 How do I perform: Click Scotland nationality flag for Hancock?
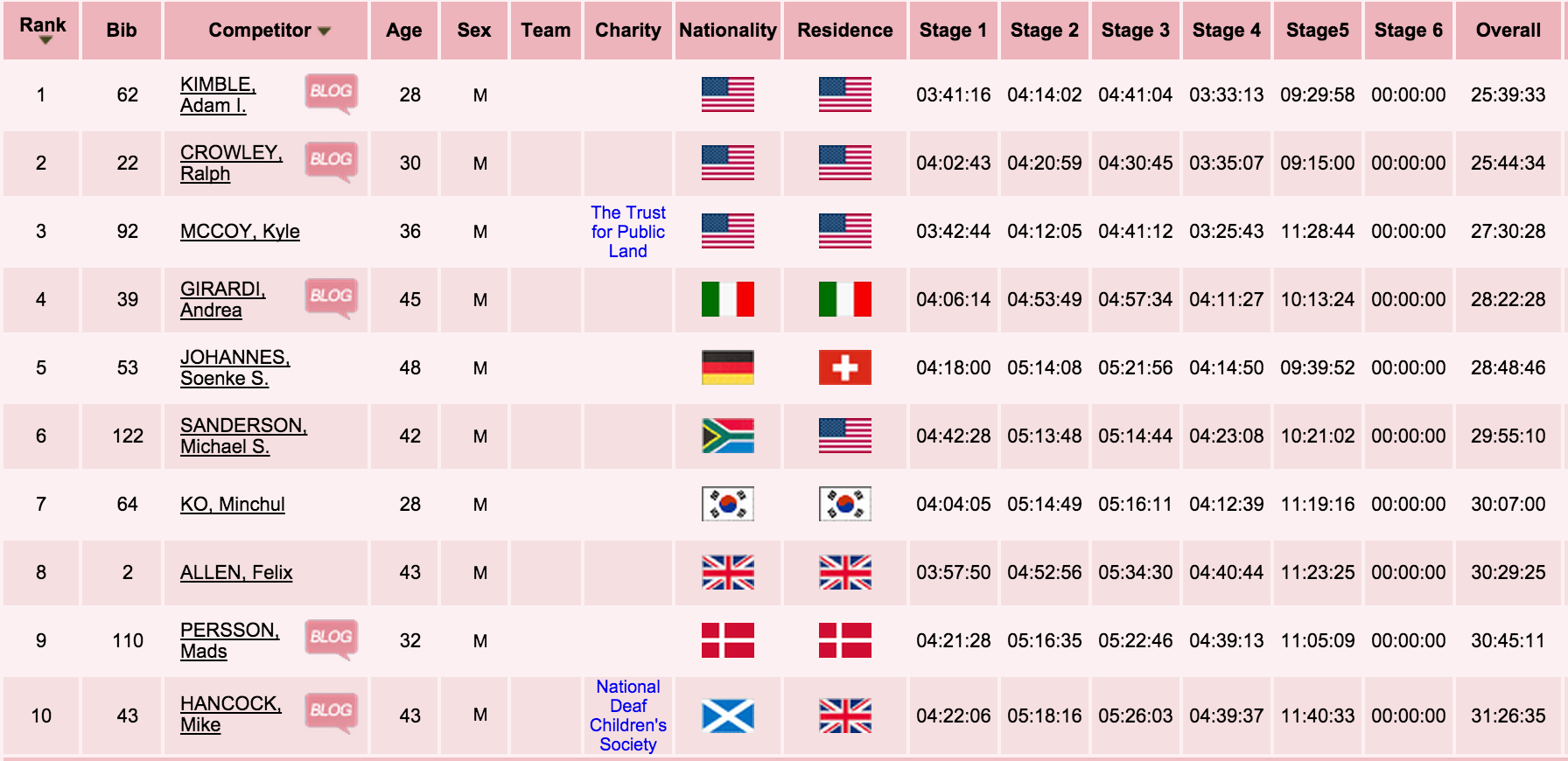click(x=727, y=716)
